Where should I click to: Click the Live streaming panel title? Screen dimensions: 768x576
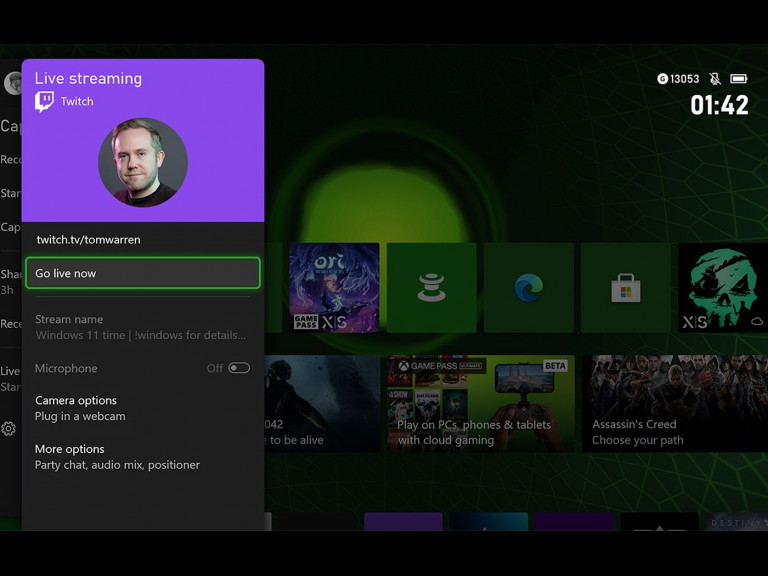[88, 78]
